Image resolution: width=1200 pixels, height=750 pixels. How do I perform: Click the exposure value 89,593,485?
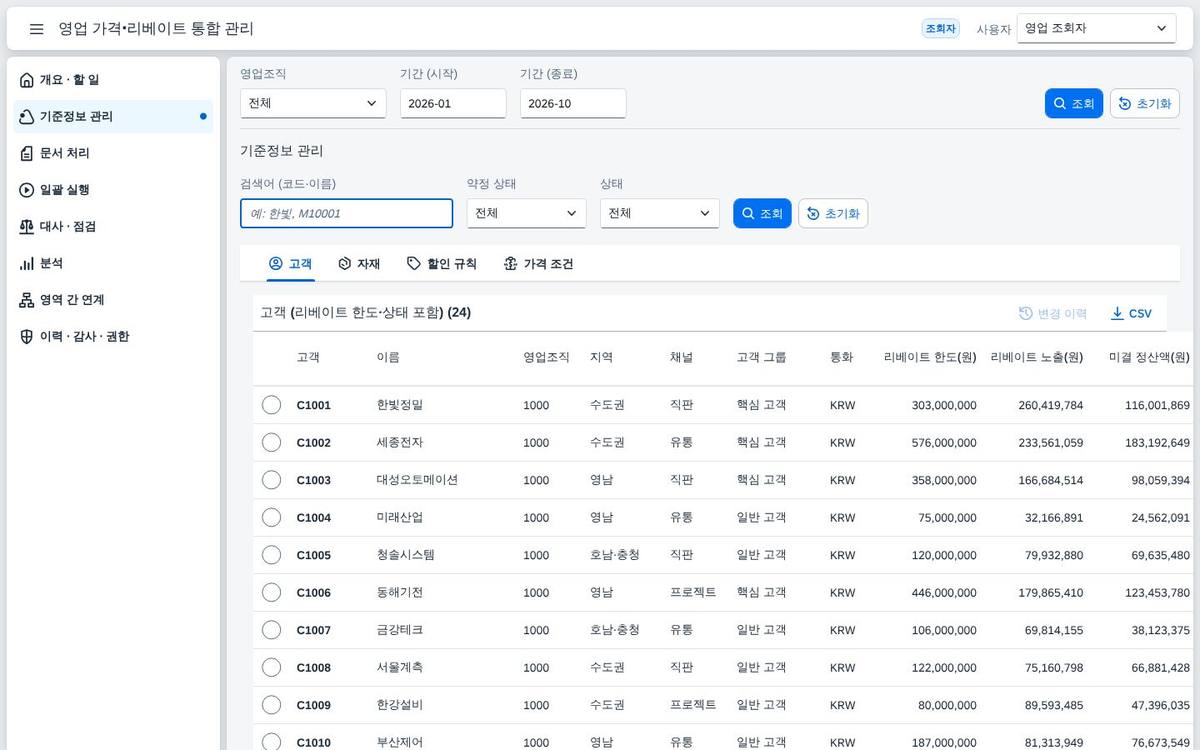point(1054,705)
